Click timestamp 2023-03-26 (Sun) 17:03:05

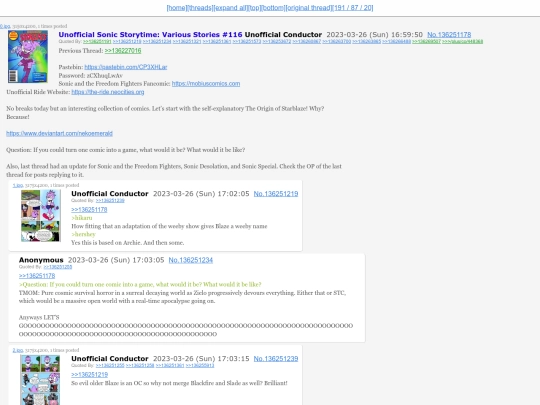pos(116,260)
